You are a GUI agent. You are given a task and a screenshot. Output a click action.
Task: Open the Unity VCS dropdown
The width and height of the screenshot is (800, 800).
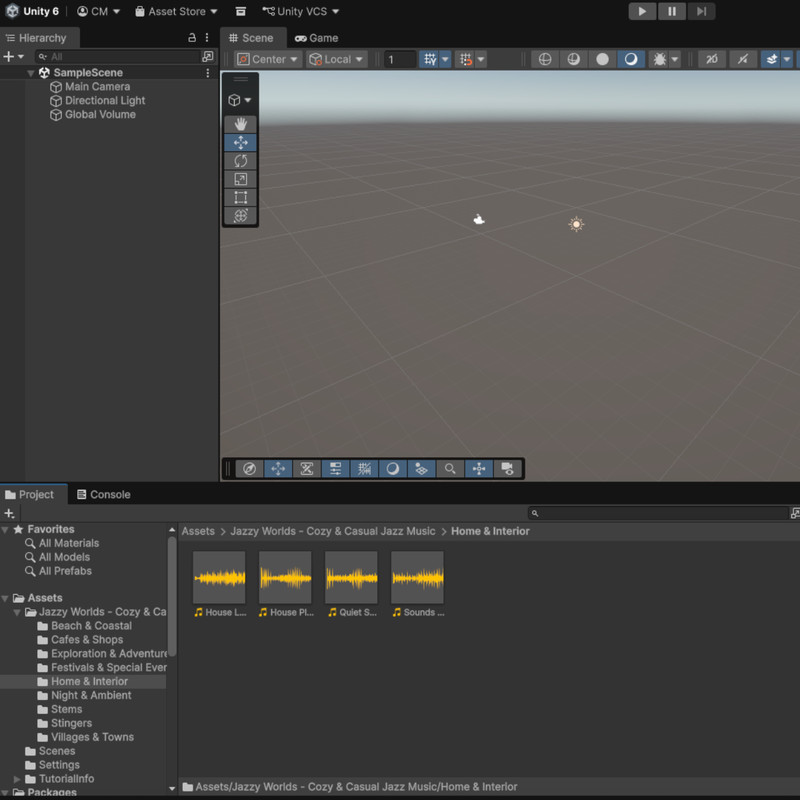coord(300,11)
